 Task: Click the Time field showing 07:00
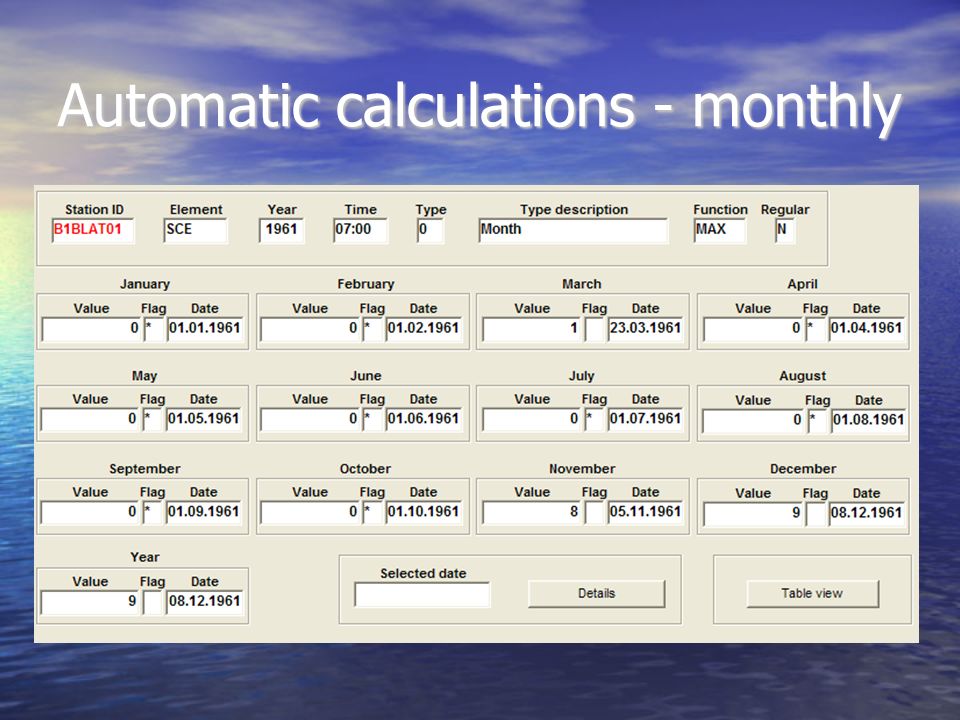[x=361, y=230]
